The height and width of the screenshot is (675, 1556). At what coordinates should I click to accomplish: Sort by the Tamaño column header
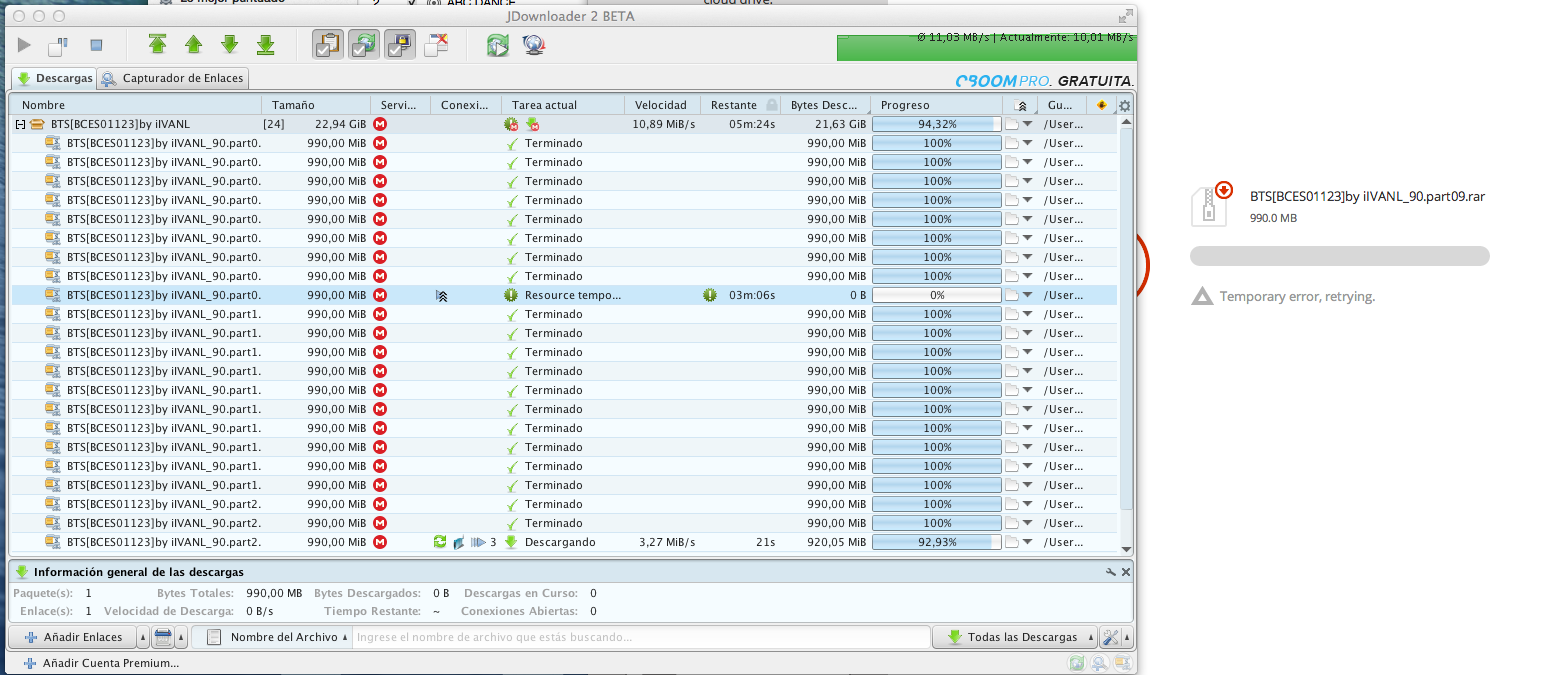point(316,105)
